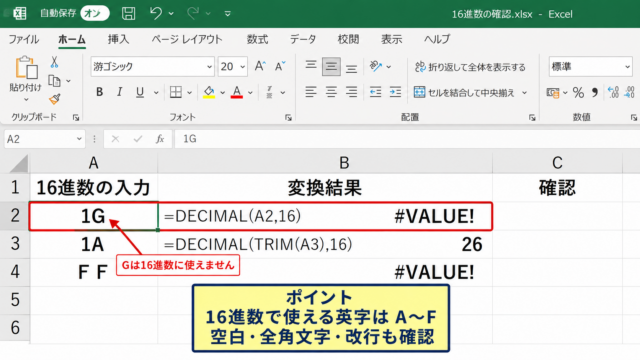Click Align Left icon
Viewport: 640px width, 360px height.
point(311,92)
